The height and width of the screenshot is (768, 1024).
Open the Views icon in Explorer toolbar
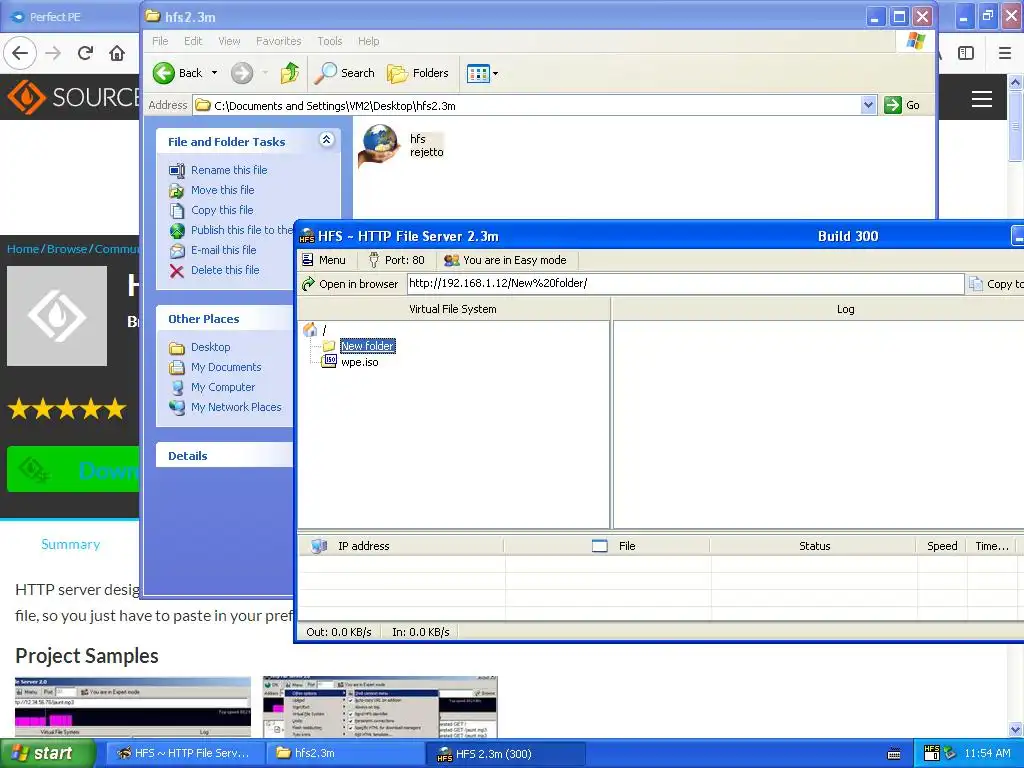(x=478, y=73)
